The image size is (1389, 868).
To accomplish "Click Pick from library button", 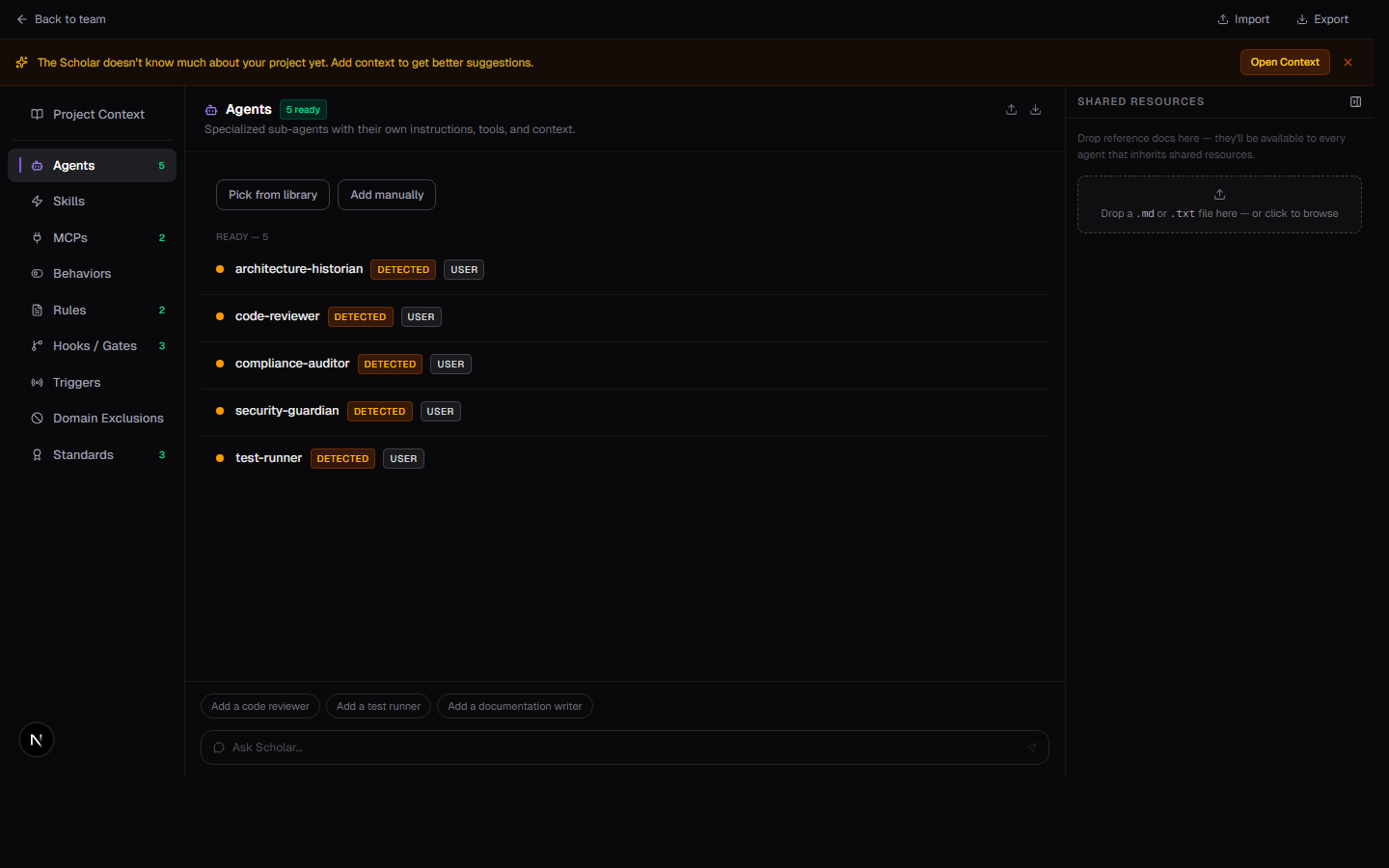I will click(x=273, y=195).
